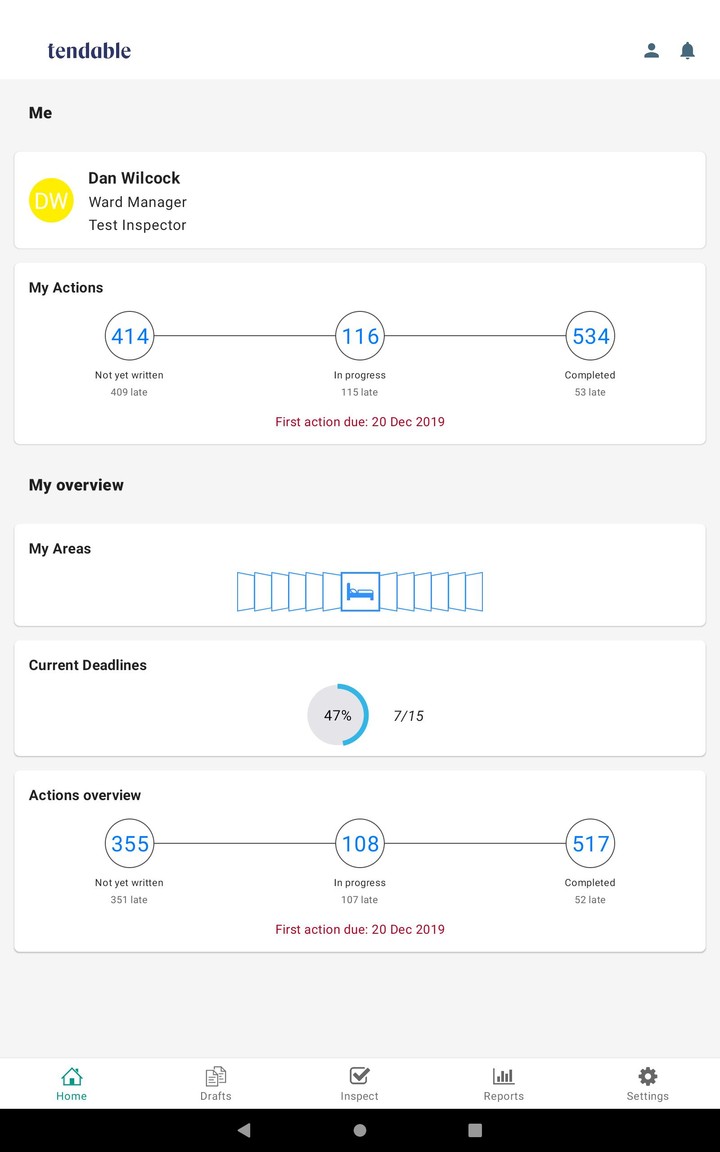Viewport: 720px width, 1152px height.
Task: Open the 7/15 deadlines count
Action: tap(408, 715)
